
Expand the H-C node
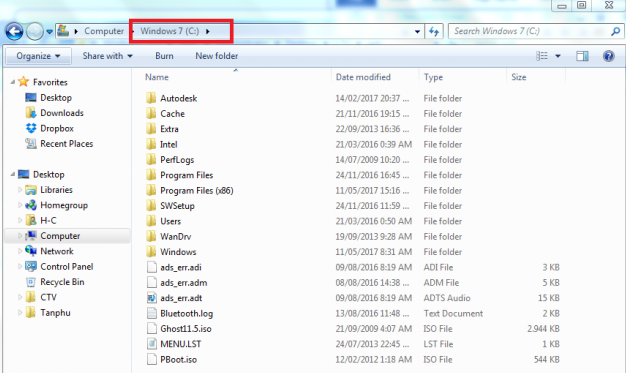(x=20, y=220)
